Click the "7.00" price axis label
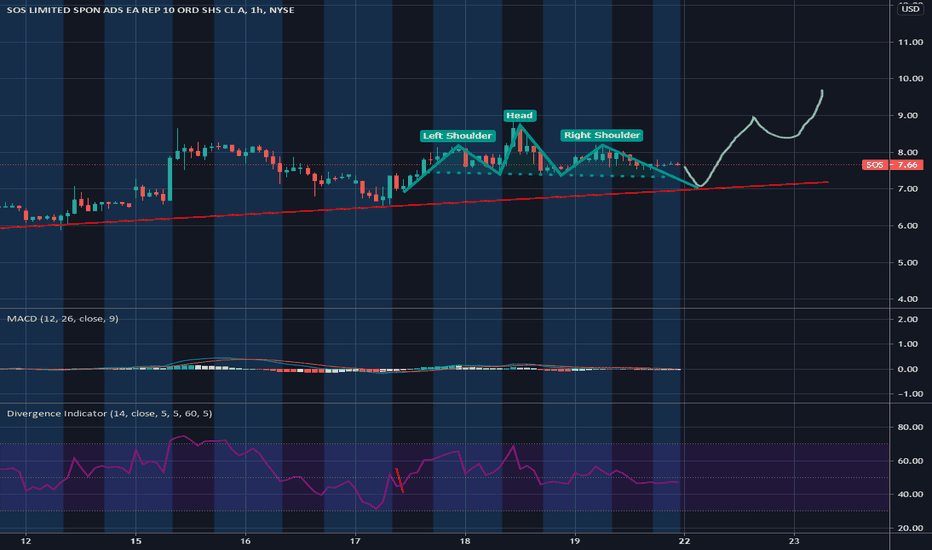Image resolution: width=932 pixels, height=550 pixels. [x=910, y=189]
